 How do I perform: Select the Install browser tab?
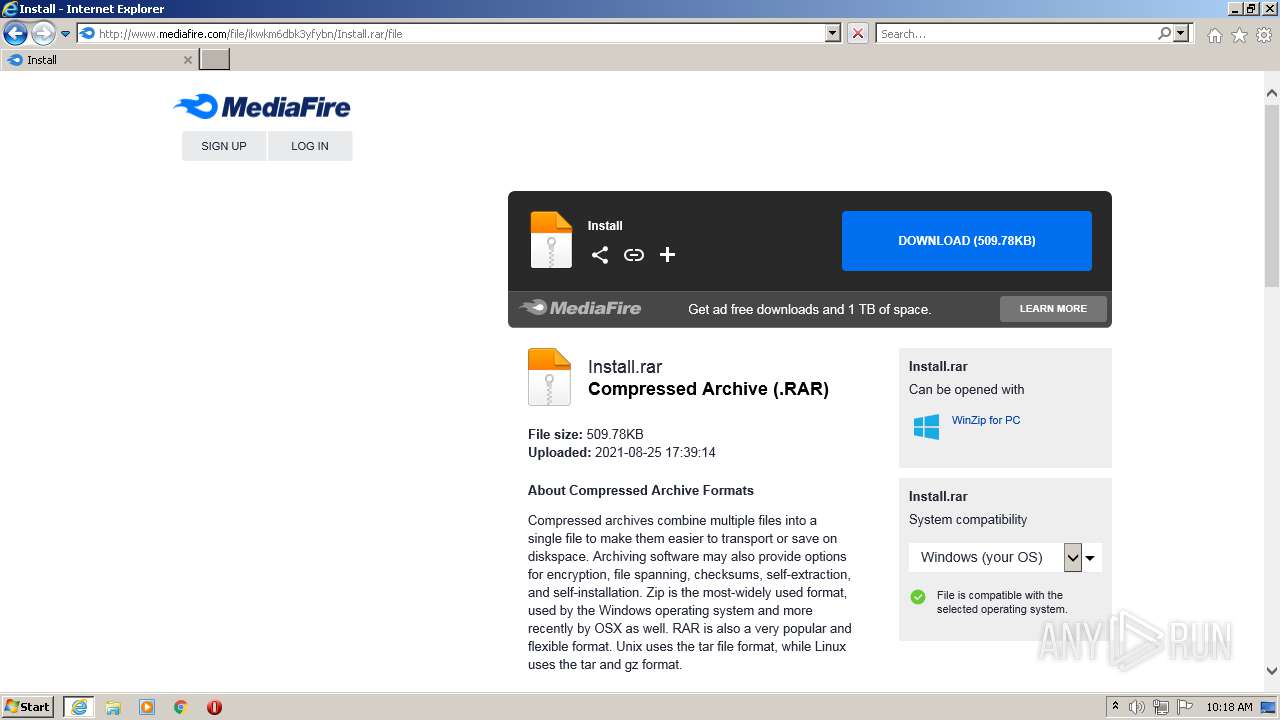tap(99, 60)
